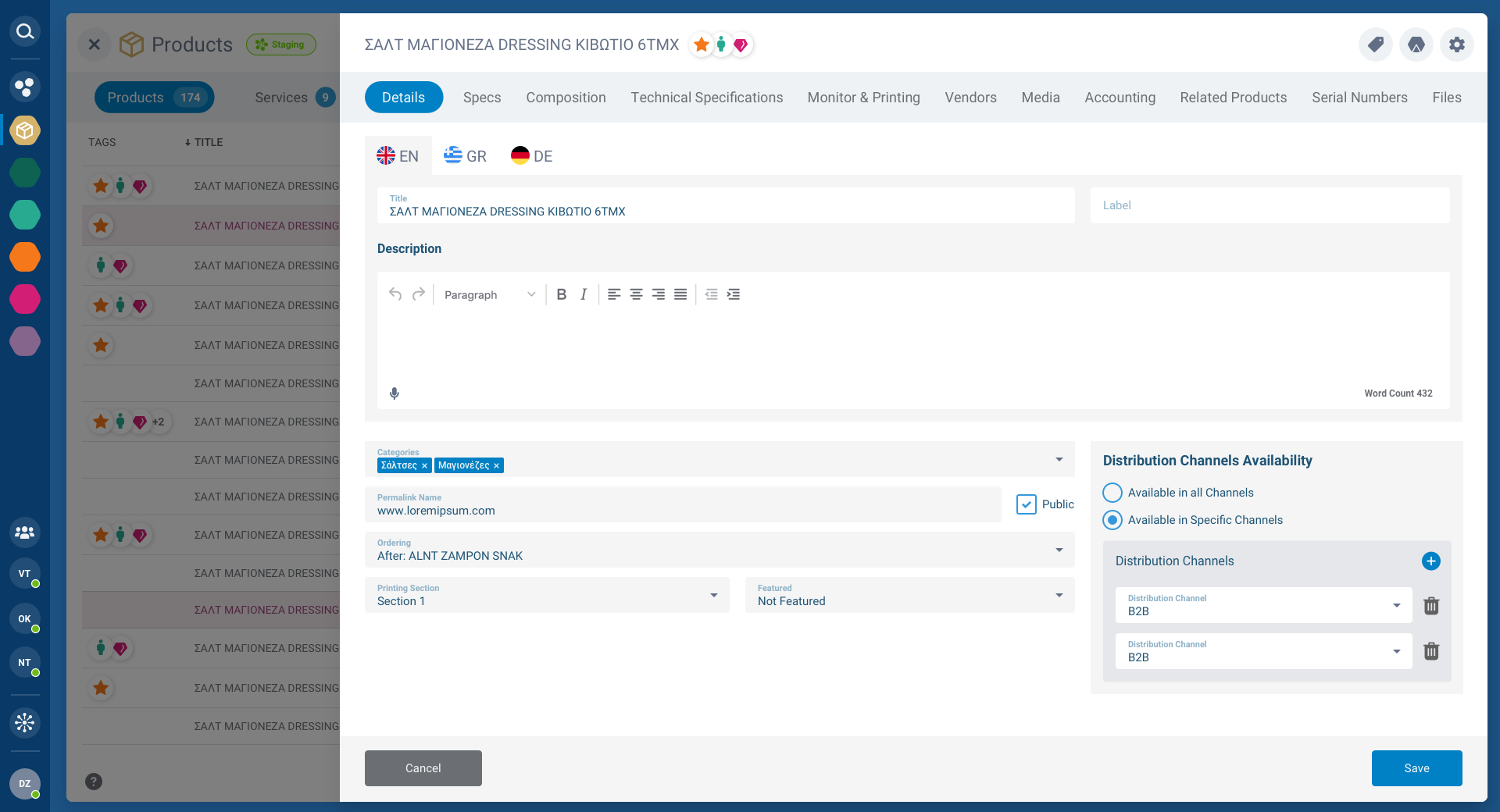Click the tag label icon at top right
This screenshot has width=1500, height=812.
point(1375,45)
